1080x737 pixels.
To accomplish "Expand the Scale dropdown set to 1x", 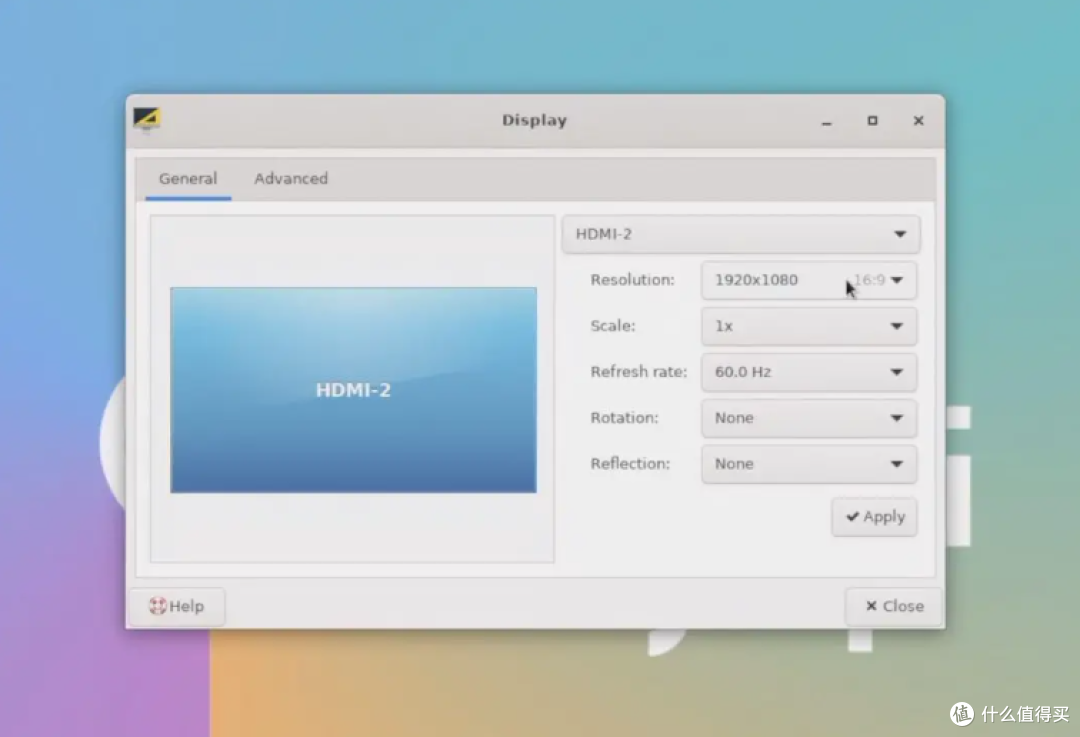I will (x=809, y=326).
